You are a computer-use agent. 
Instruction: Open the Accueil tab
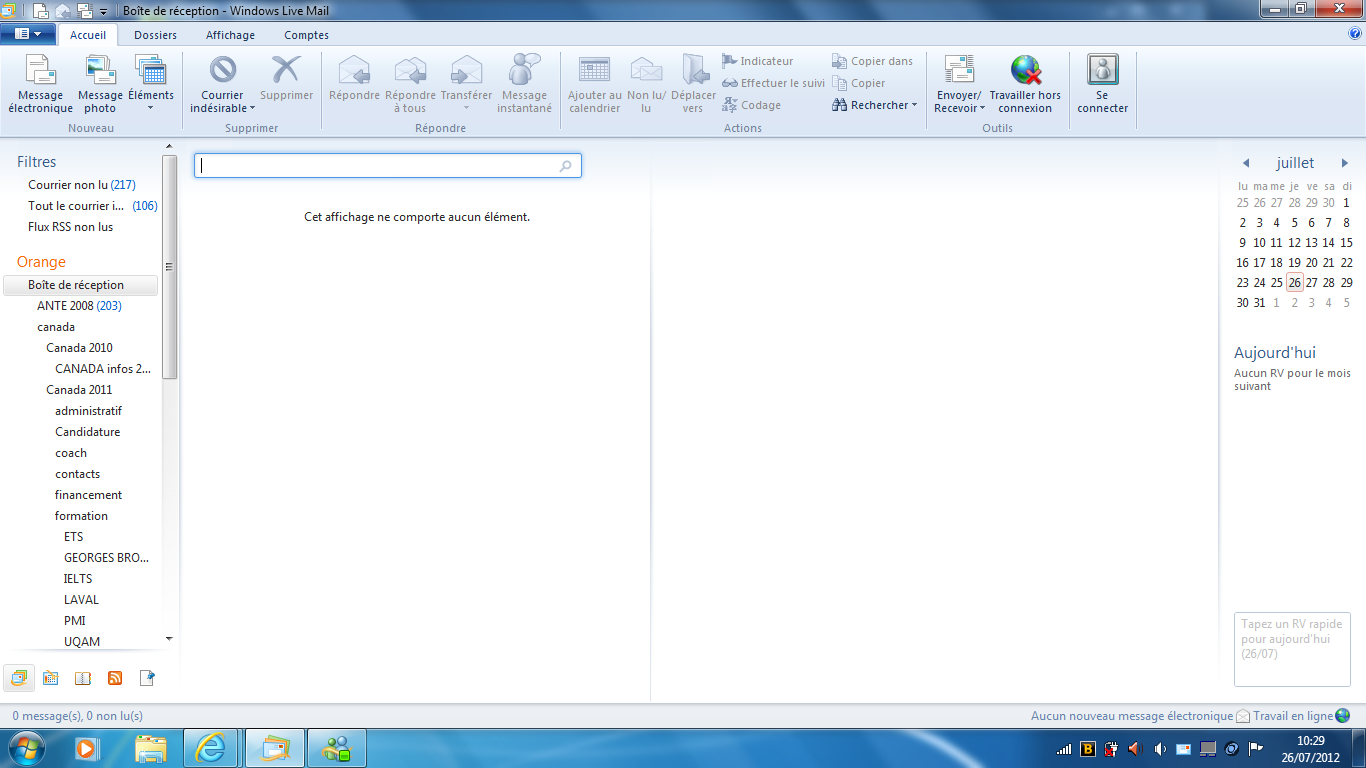coord(88,35)
